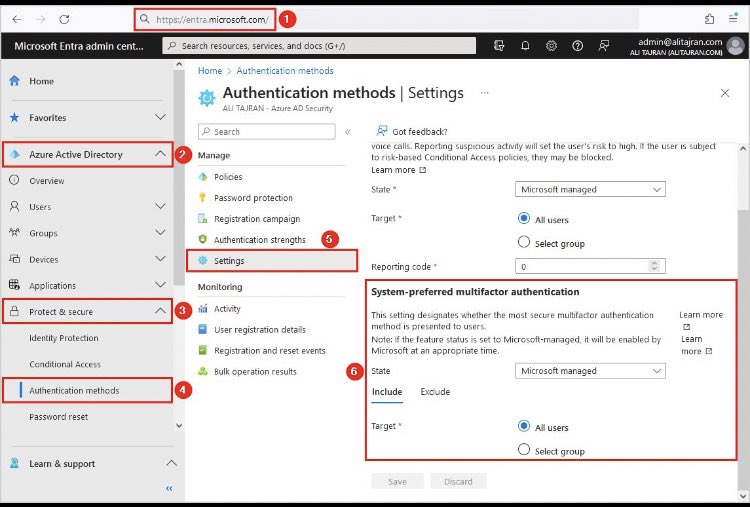Expand the Favorites chevron
750x507 pixels.
[161, 117]
